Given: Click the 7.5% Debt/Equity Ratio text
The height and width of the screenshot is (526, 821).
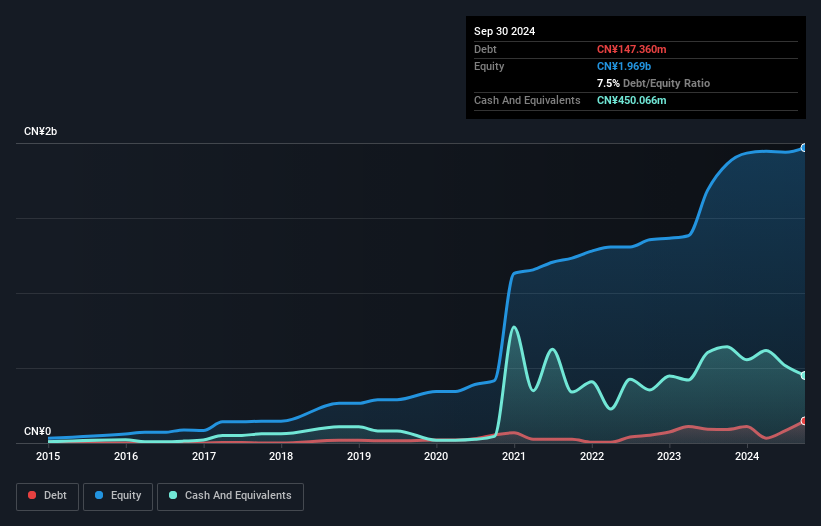Looking at the screenshot, I should click(653, 83).
